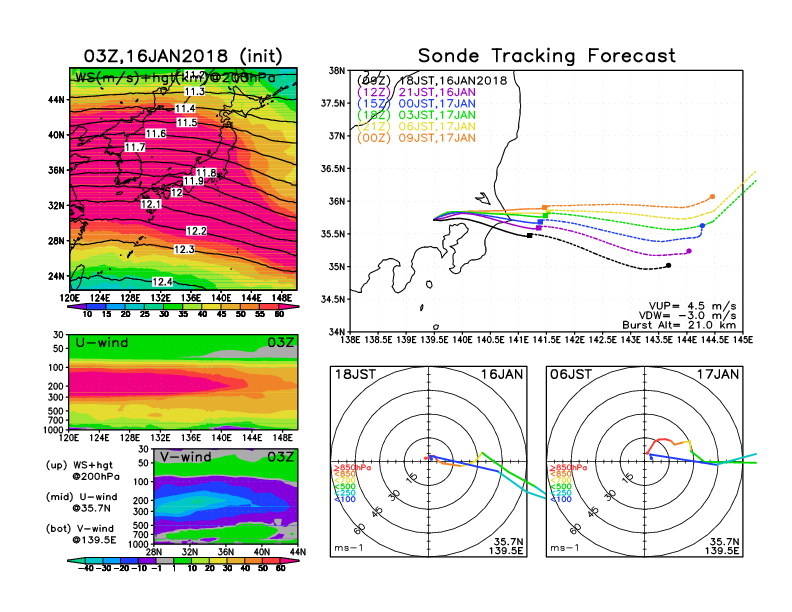Click '<100' legend in the 18JST hodograph
Image resolution: width=792 pixels, height=612 pixels.
click(345, 499)
